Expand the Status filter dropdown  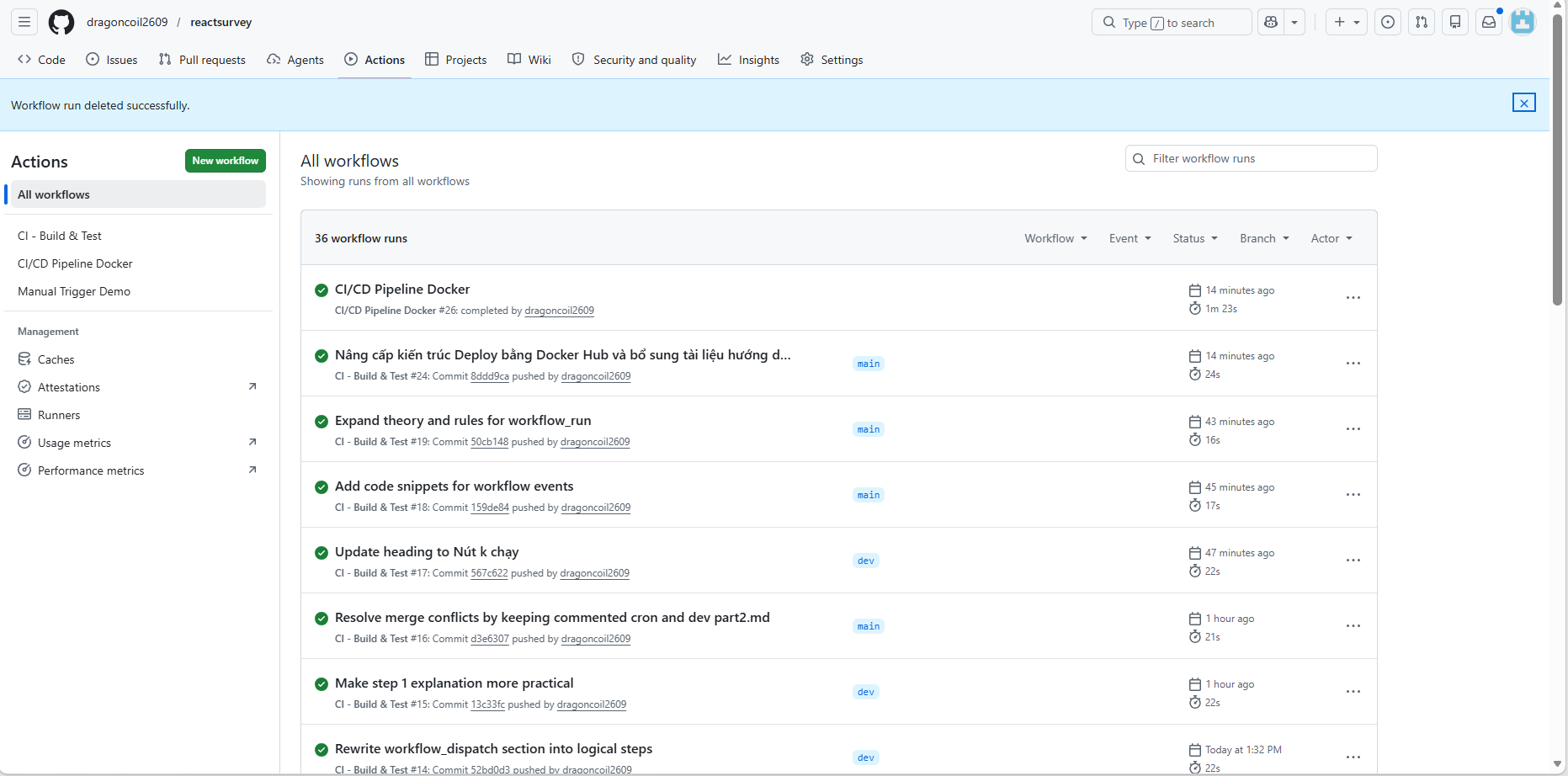[x=1195, y=238]
